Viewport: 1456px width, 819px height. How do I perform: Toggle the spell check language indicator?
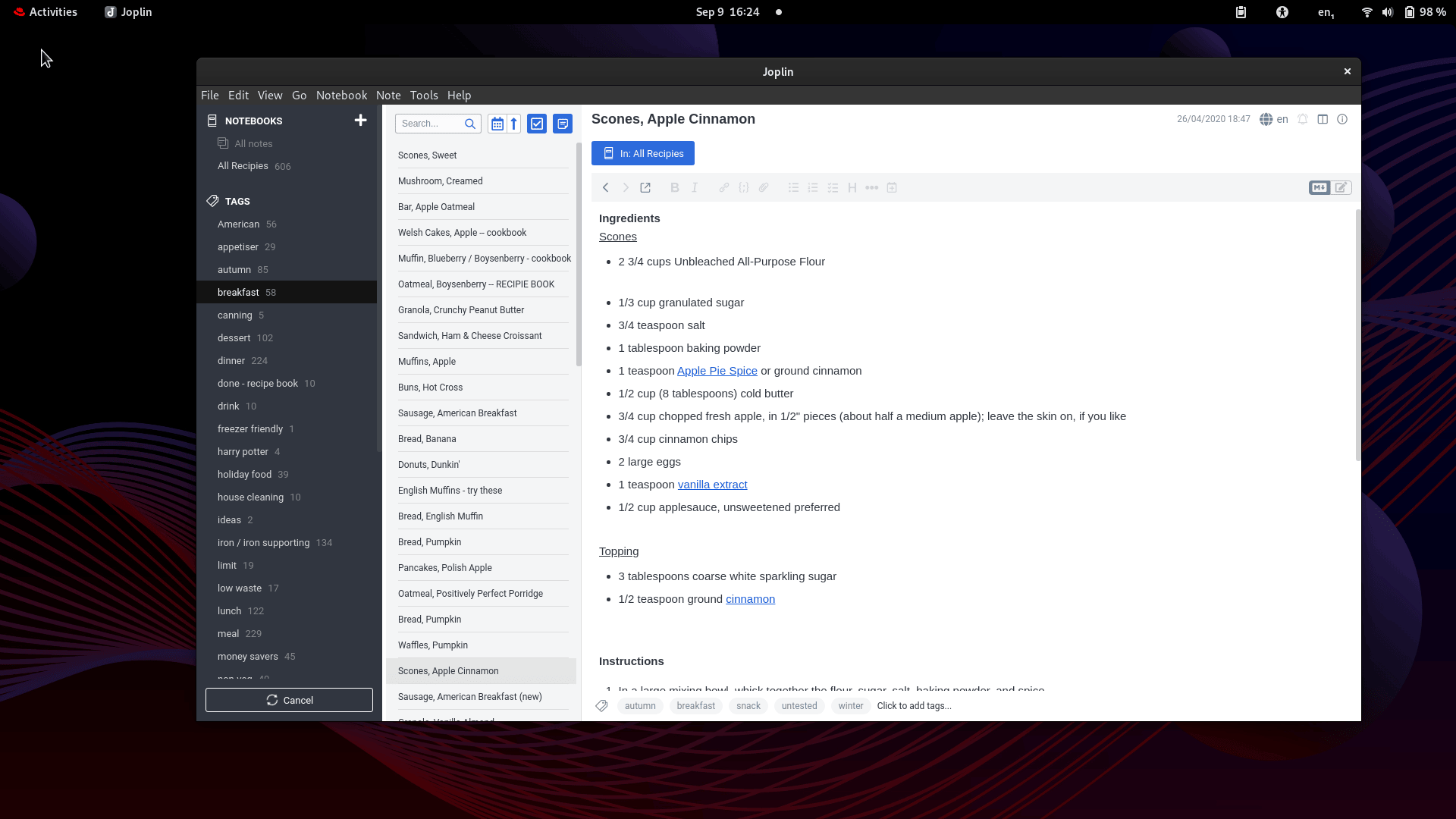click(x=1274, y=119)
